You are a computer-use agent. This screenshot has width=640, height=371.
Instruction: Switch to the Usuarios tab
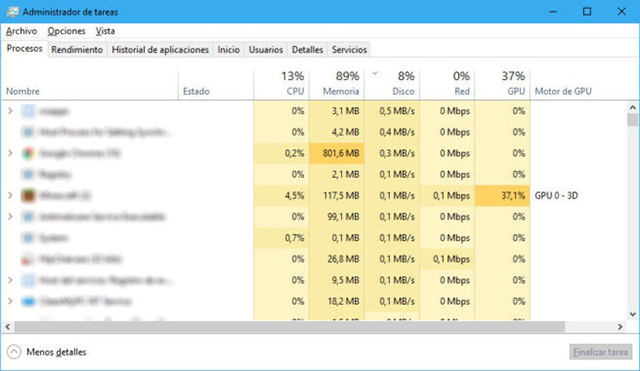tap(266, 50)
